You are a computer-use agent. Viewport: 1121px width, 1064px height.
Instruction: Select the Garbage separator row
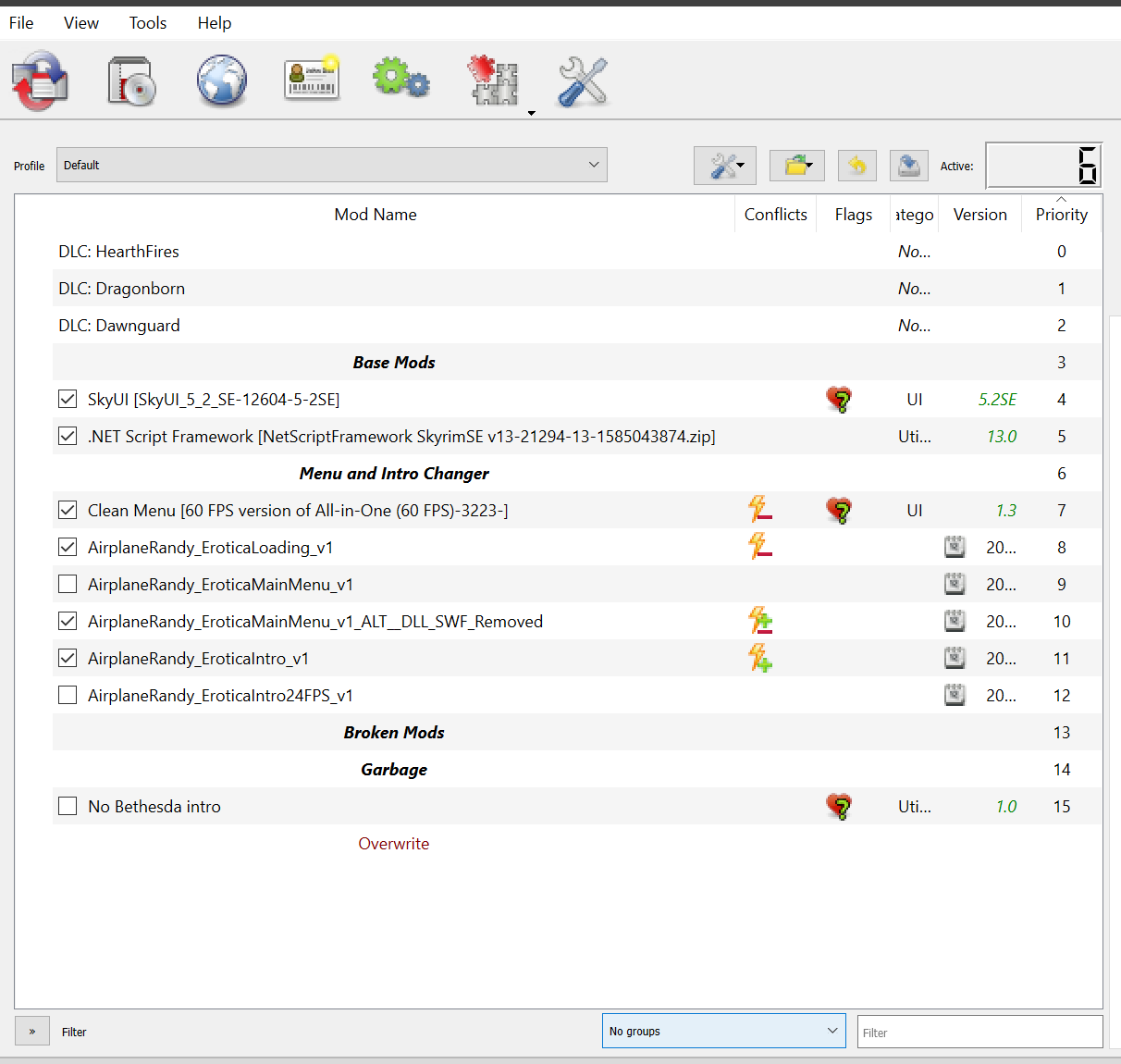coord(577,769)
